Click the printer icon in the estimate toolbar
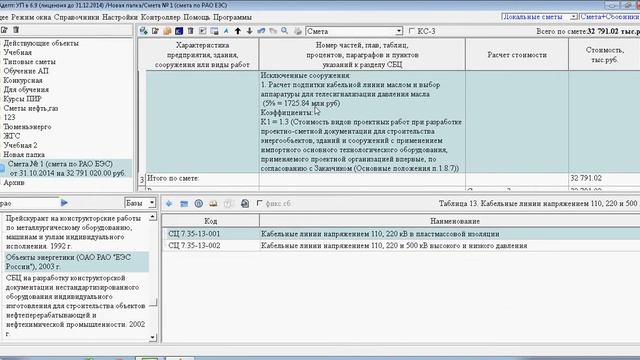Image resolution: width=640 pixels, height=360 pixels. [298, 31]
